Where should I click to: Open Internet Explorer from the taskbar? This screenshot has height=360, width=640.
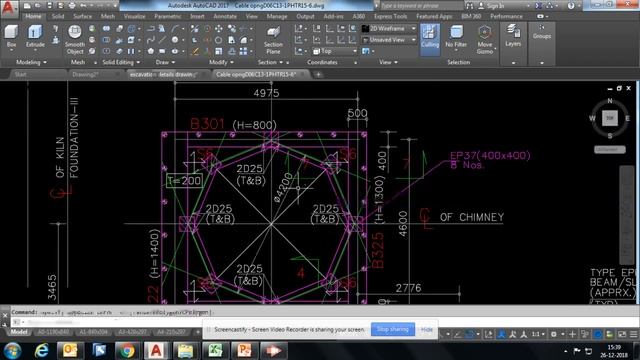41,351
